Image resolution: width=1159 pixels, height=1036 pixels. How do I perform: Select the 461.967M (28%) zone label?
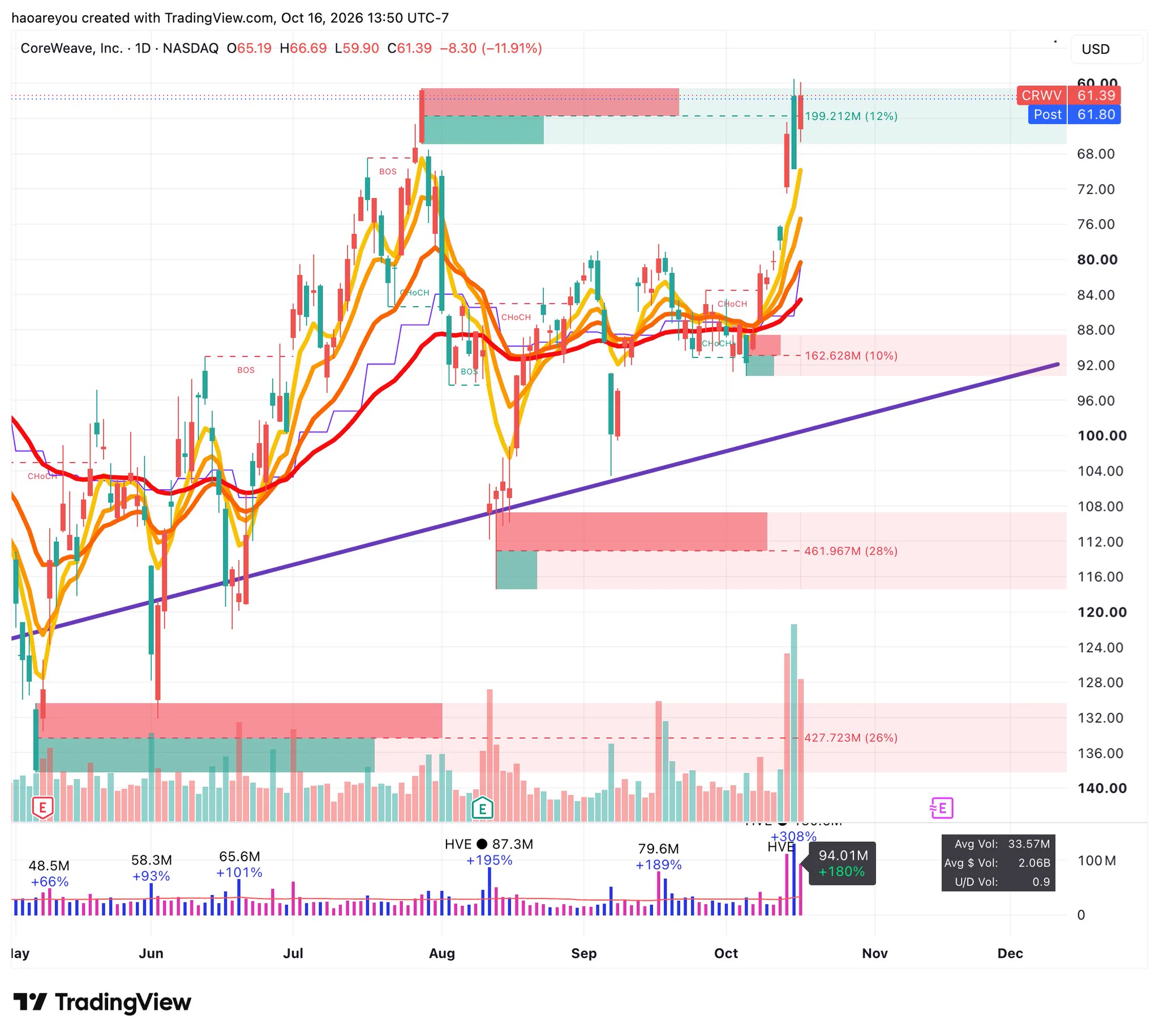click(851, 550)
